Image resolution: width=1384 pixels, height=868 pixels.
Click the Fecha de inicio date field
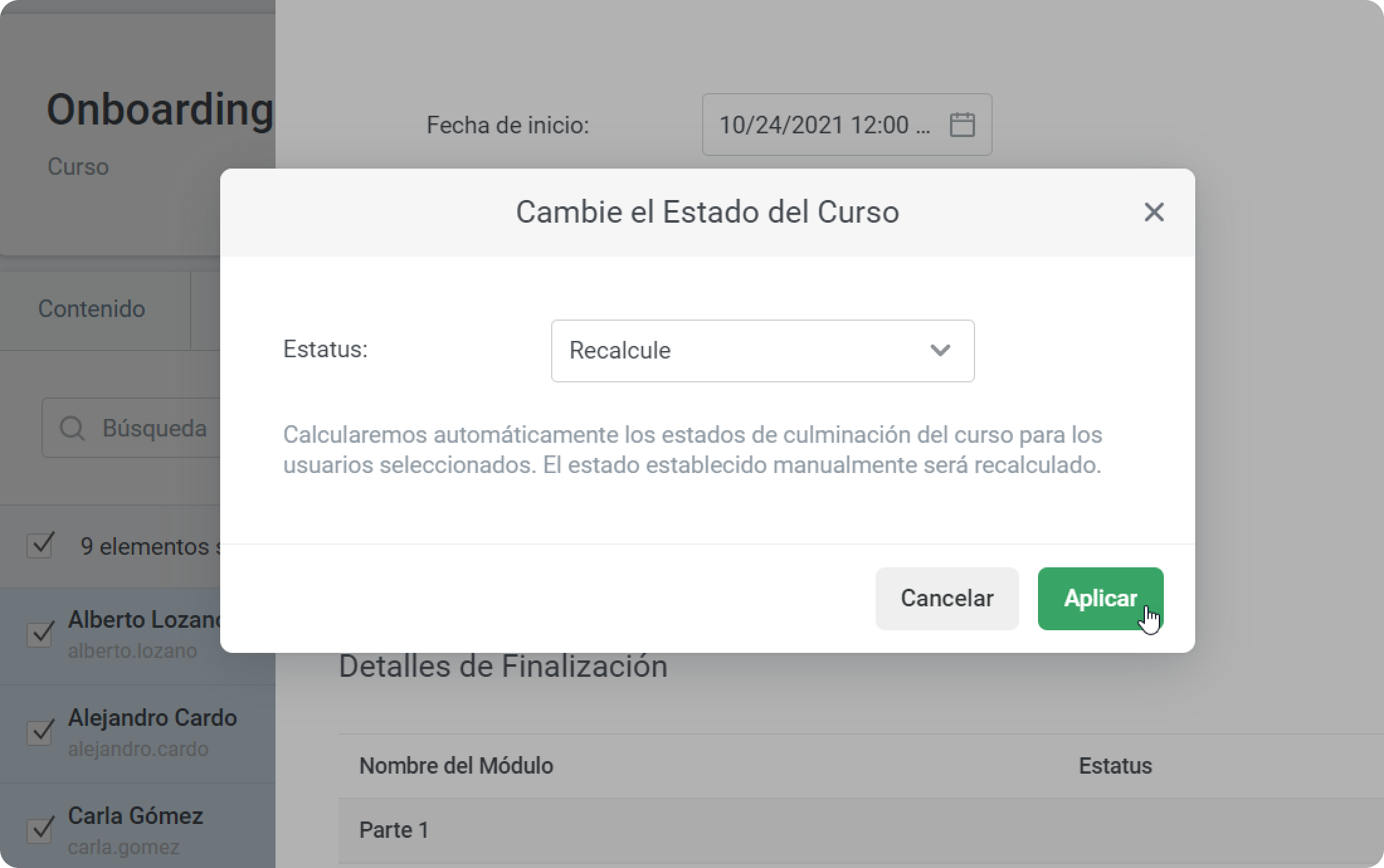coord(847,125)
